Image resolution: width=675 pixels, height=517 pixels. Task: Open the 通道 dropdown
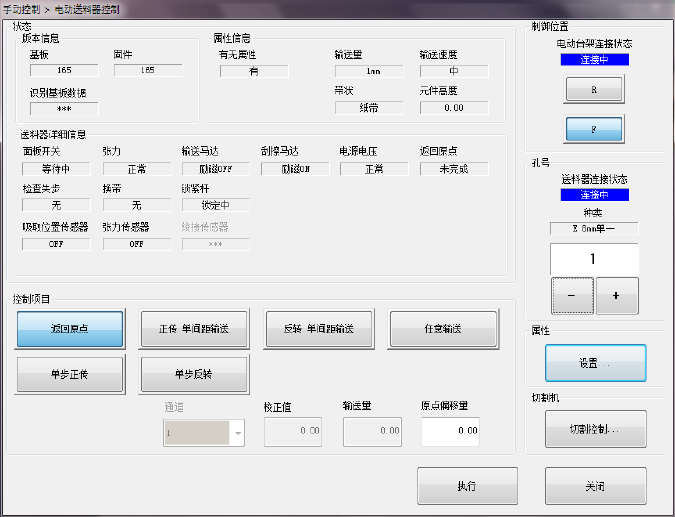pos(204,433)
